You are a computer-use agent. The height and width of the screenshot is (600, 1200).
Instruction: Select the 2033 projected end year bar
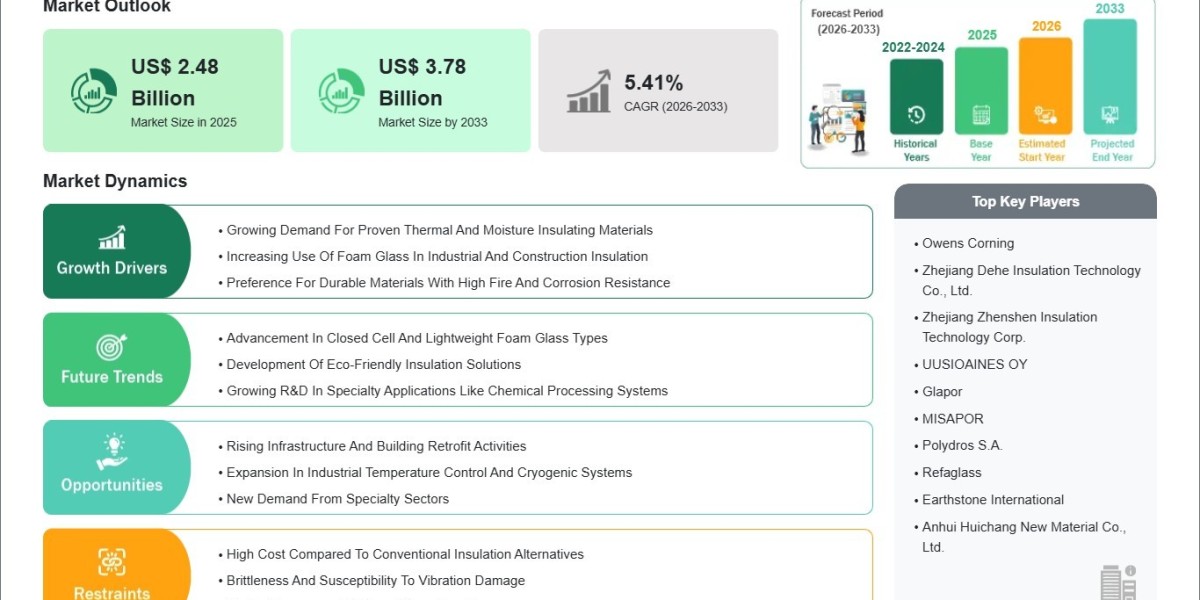click(1109, 77)
